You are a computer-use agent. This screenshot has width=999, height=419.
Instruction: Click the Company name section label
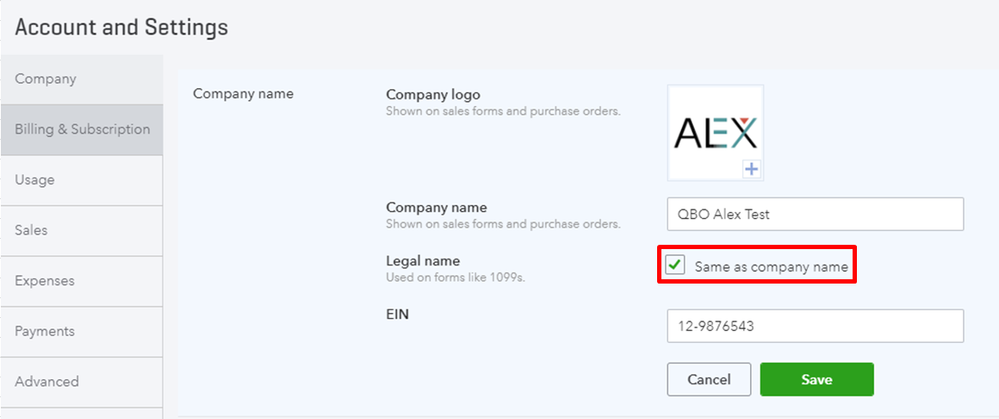(x=243, y=94)
